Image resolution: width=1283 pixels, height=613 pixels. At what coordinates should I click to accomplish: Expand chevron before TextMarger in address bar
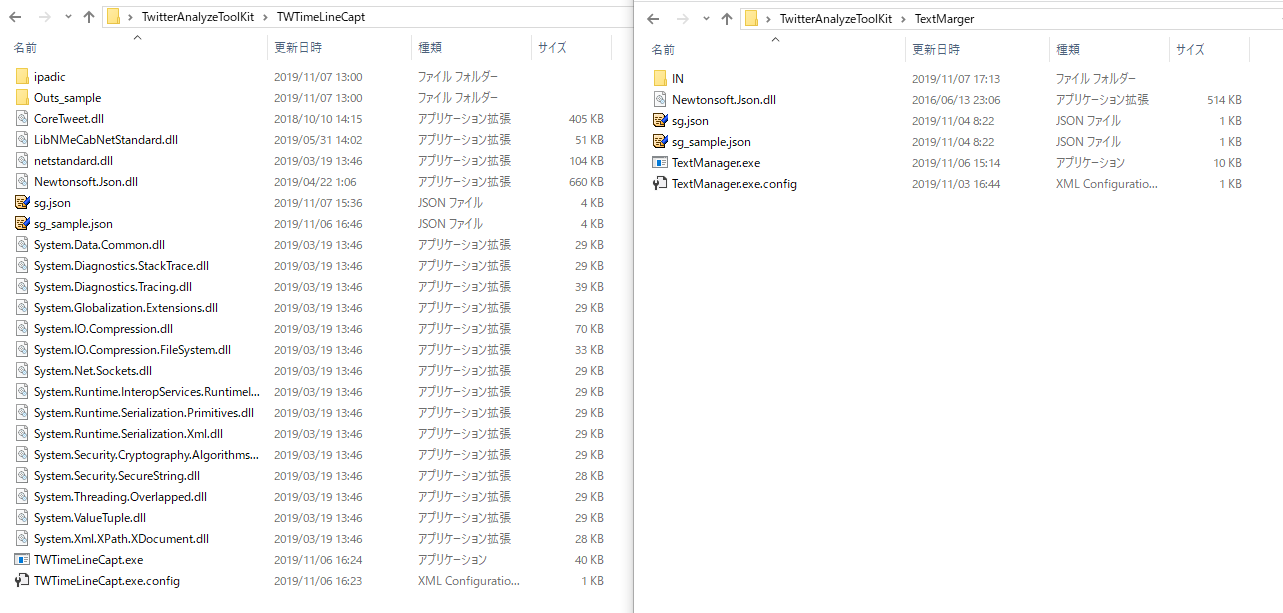point(903,18)
